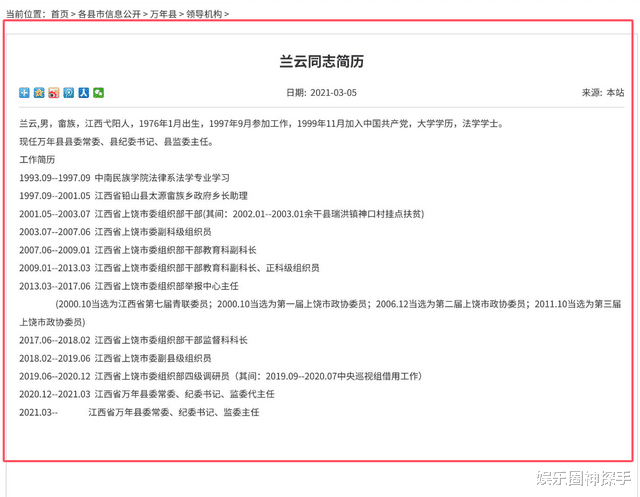Click the date 2021-03-05
Screen dimensions: 640x497
[x=333, y=93]
